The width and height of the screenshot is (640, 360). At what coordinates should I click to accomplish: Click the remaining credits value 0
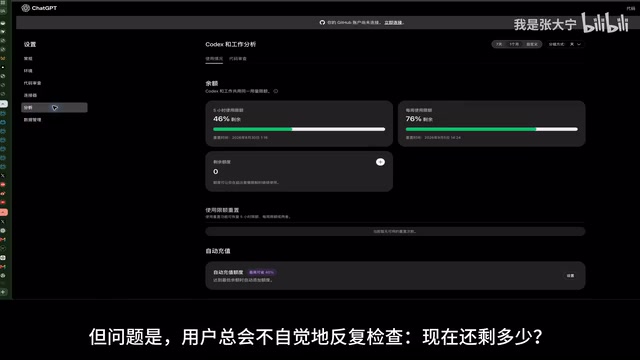pyautogui.click(x=216, y=172)
